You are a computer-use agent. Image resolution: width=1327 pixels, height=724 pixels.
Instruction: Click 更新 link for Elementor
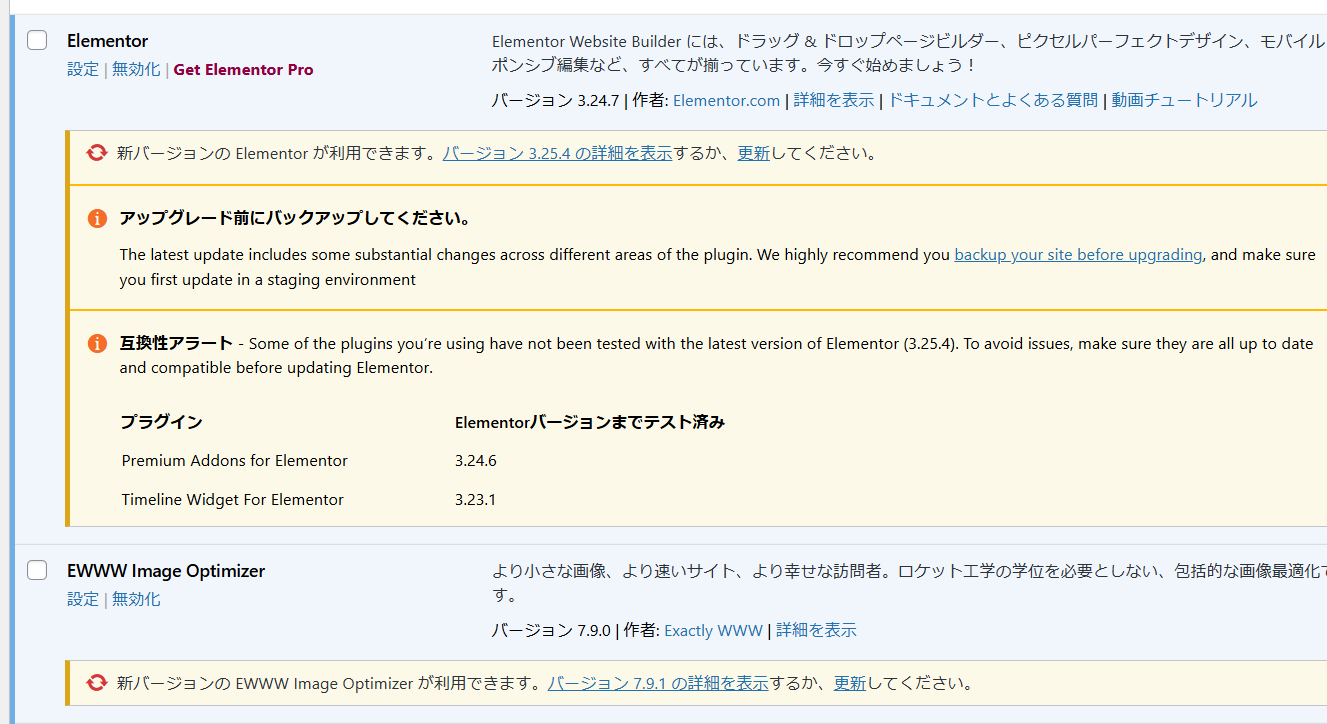[753, 153]
